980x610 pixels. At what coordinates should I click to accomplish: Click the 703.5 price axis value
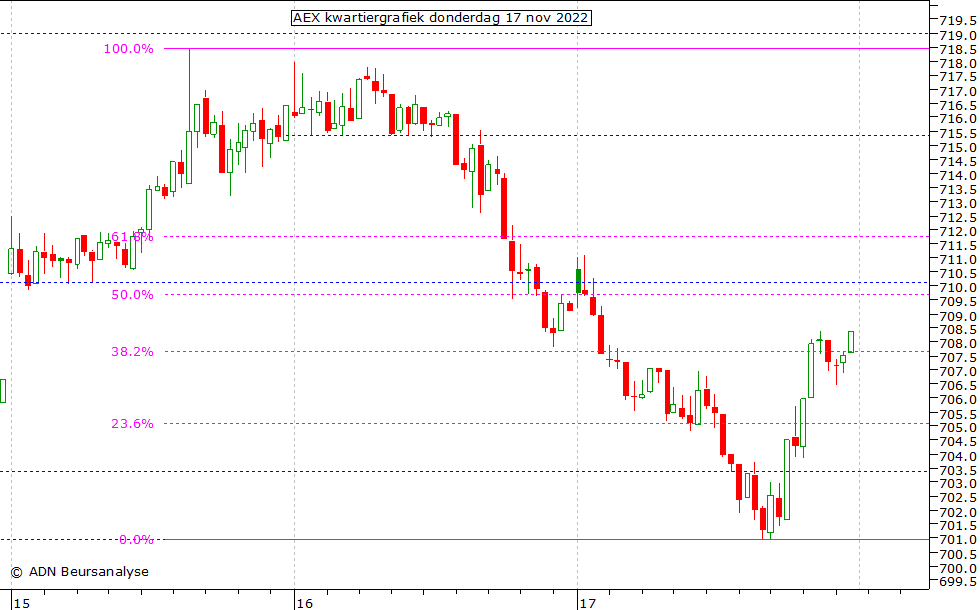pos(958,470)
